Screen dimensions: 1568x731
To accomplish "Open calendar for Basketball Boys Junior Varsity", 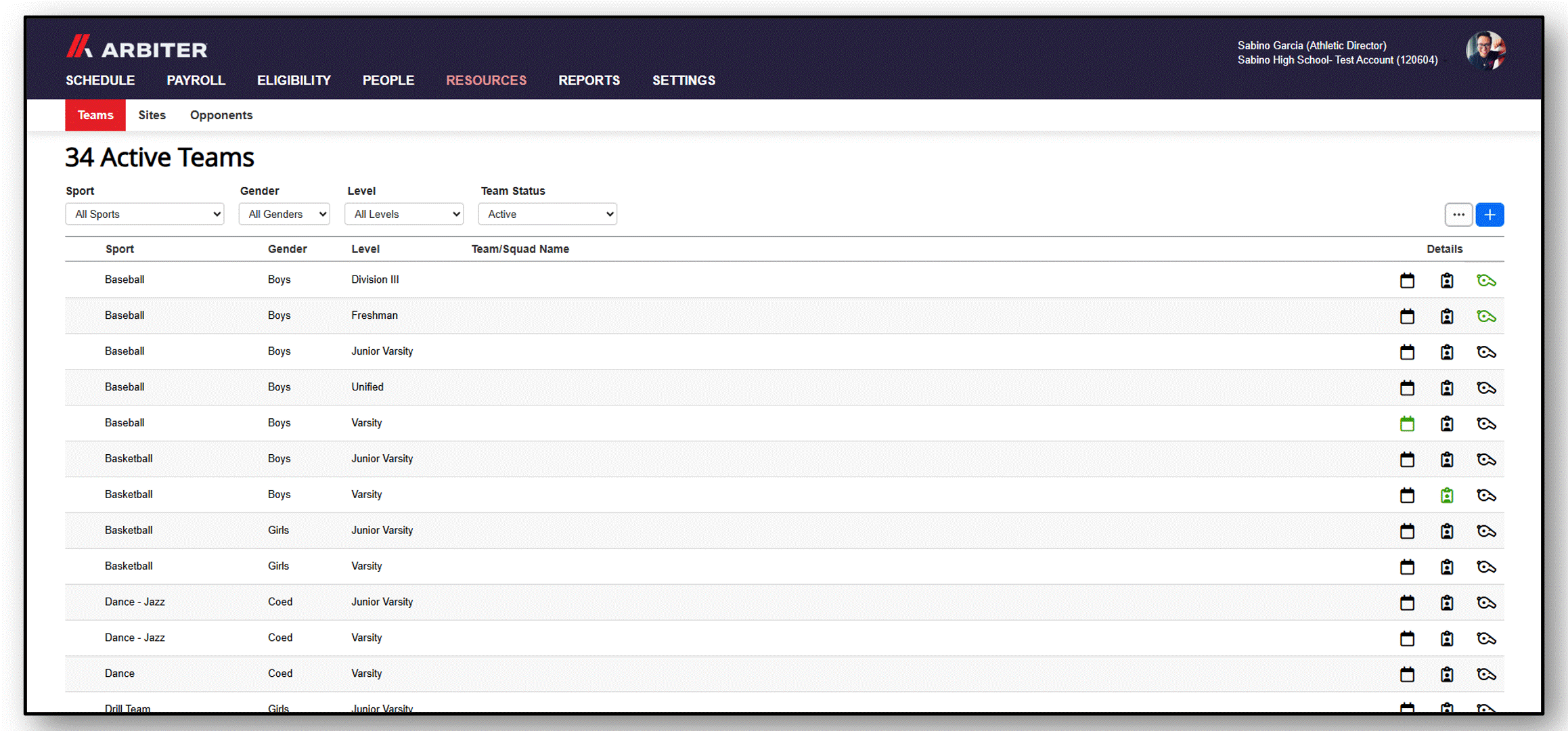I will (x=1407, y=460).
